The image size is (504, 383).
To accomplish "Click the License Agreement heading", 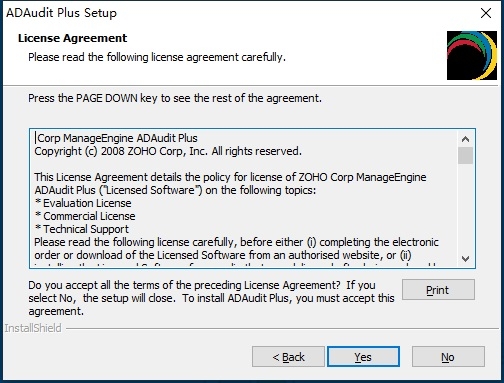I will coord(72,38).
